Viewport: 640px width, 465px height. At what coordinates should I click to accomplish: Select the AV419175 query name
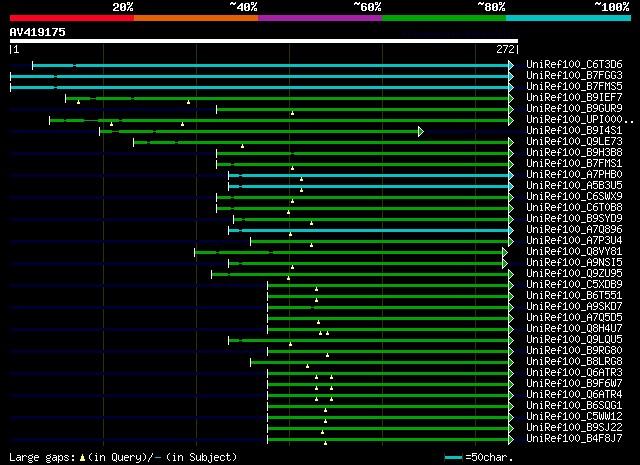pyautogui.click(x=38, y=32)
